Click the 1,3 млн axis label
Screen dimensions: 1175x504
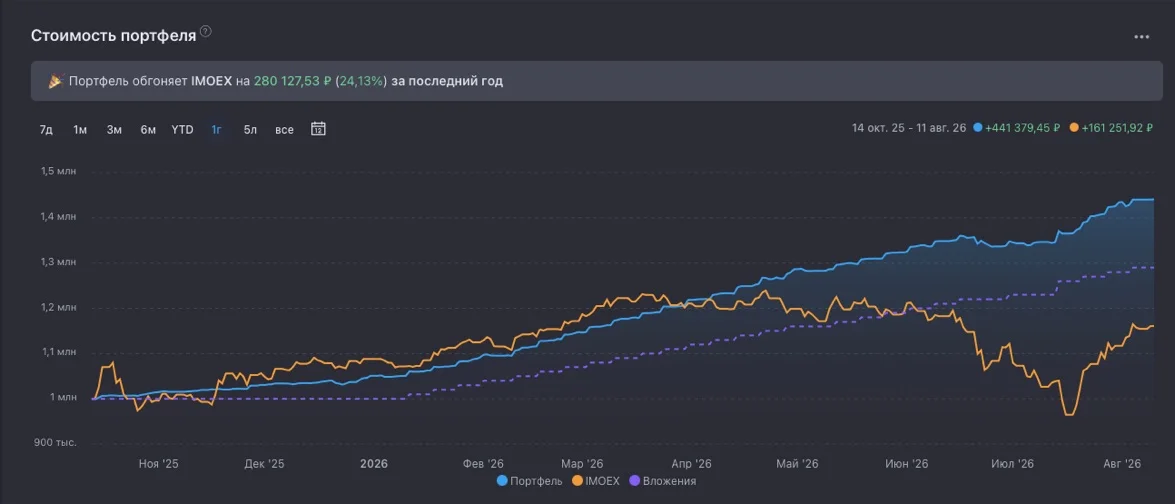58,262
